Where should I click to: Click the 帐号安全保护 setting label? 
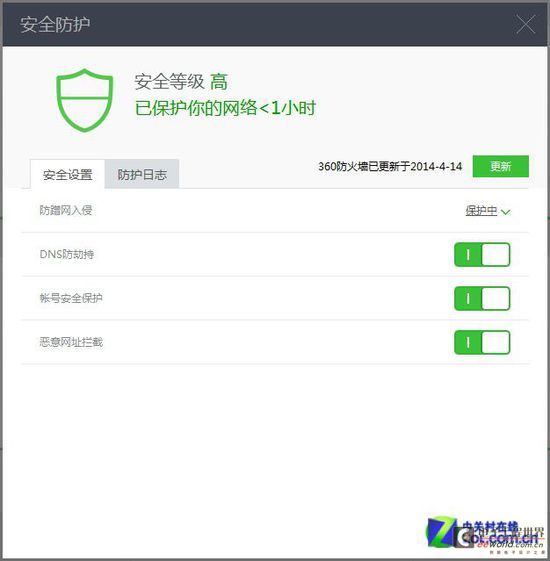coord(71,298)
